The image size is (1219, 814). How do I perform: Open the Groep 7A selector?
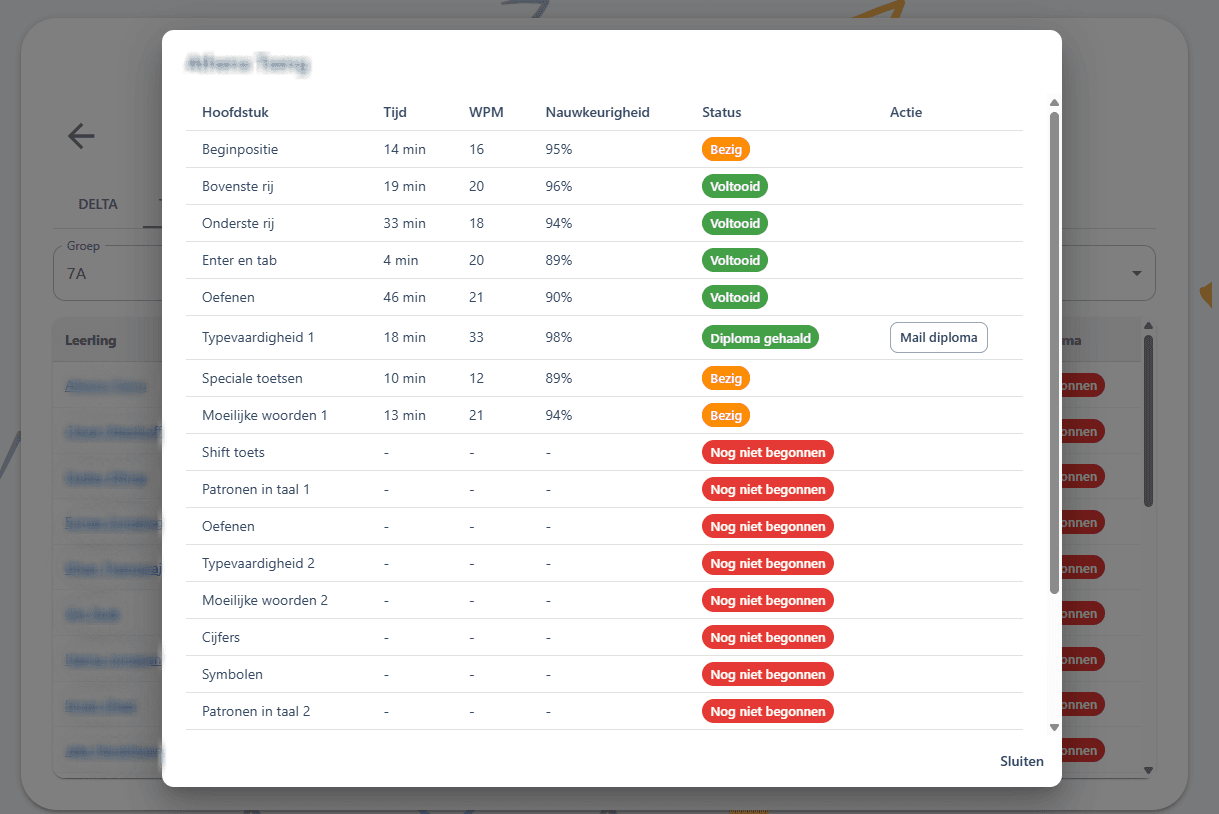click(x=108, y=273)
